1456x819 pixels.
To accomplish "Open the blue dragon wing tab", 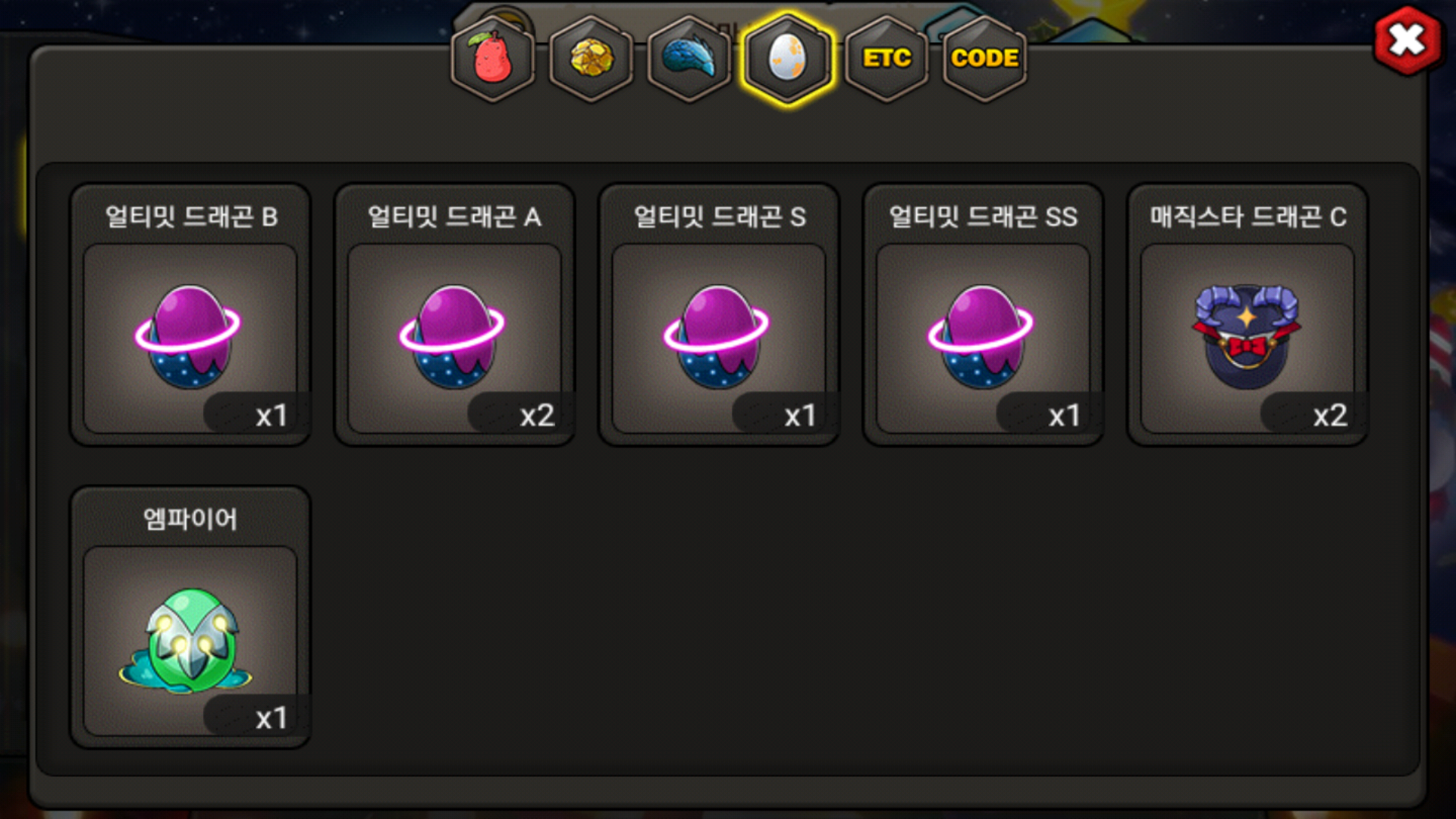I will (689, 58).
